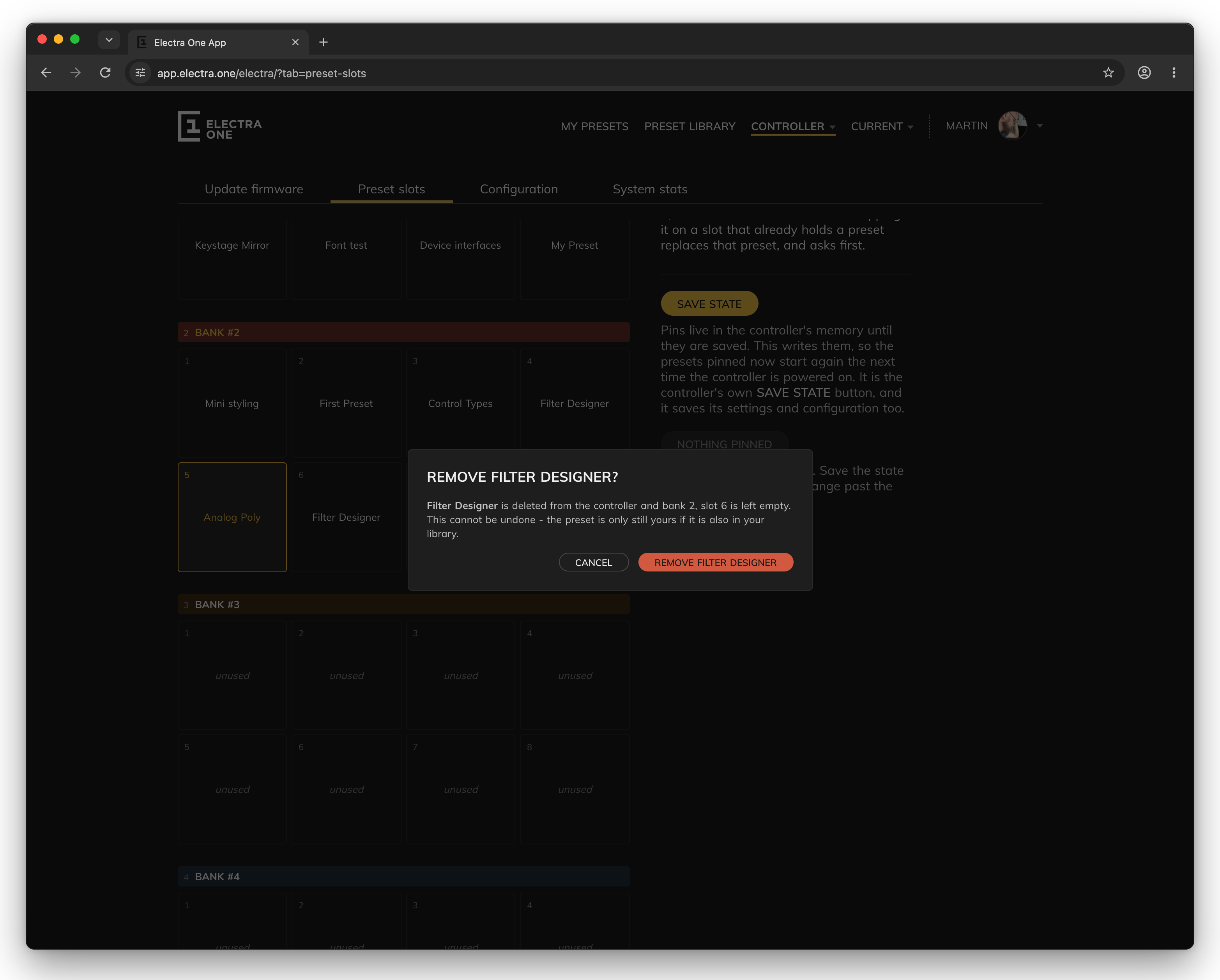
Task: Expand the user menu arrow beside avatar
Action: coord(1040,126)
